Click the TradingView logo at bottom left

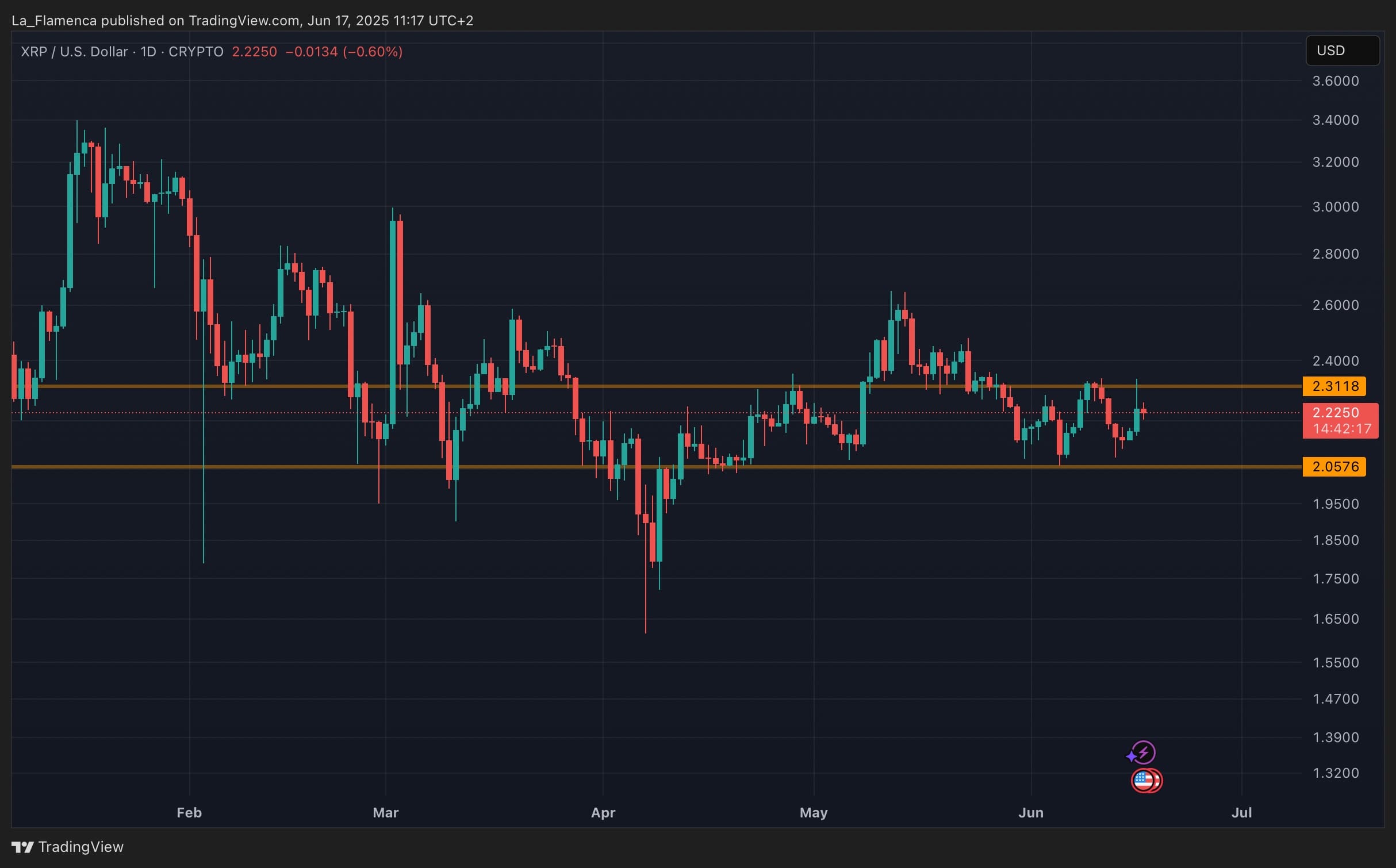67,847
